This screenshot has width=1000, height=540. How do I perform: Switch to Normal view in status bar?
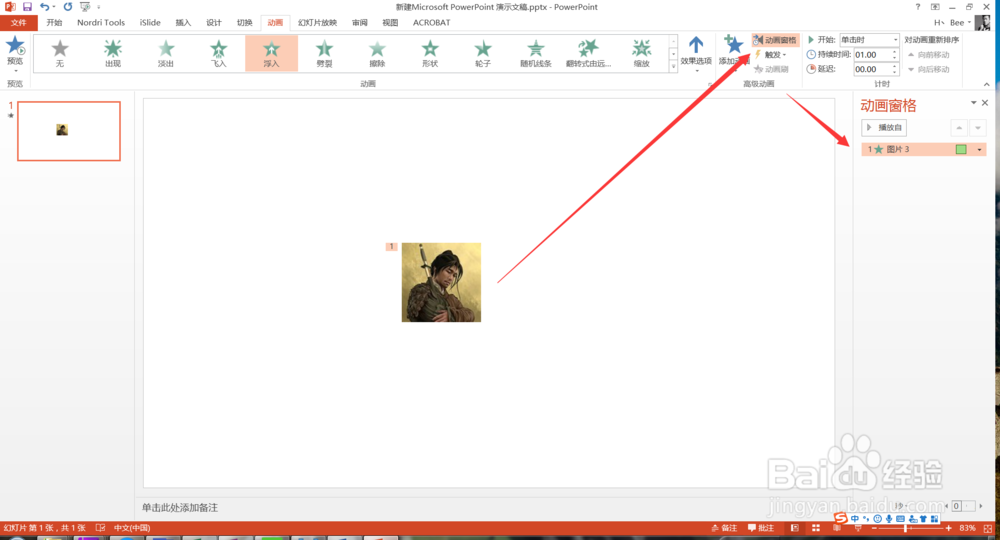795,528
